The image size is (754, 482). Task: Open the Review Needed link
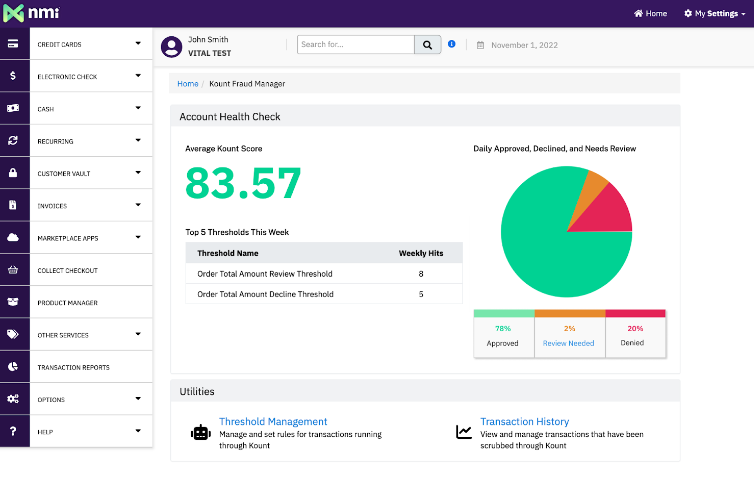coord(568,343)
